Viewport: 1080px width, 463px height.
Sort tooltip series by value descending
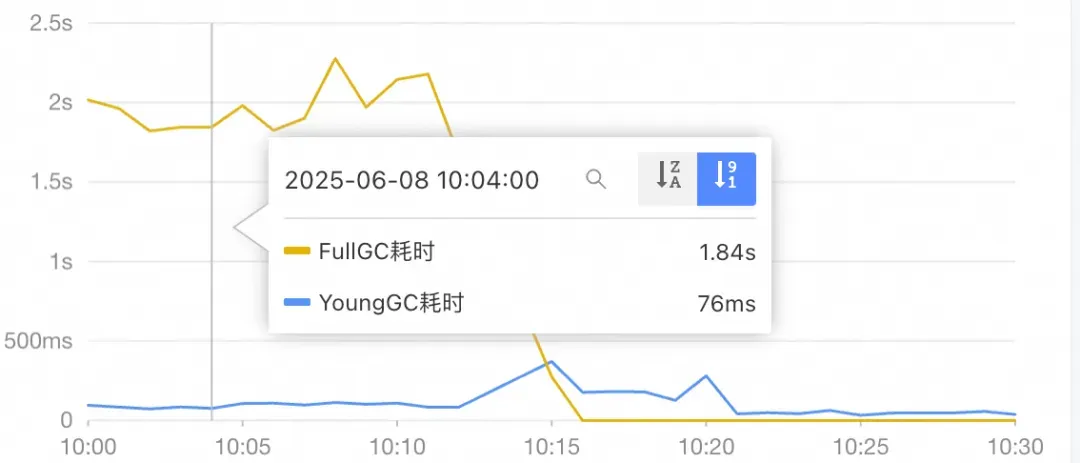click(x=726, y=179)
